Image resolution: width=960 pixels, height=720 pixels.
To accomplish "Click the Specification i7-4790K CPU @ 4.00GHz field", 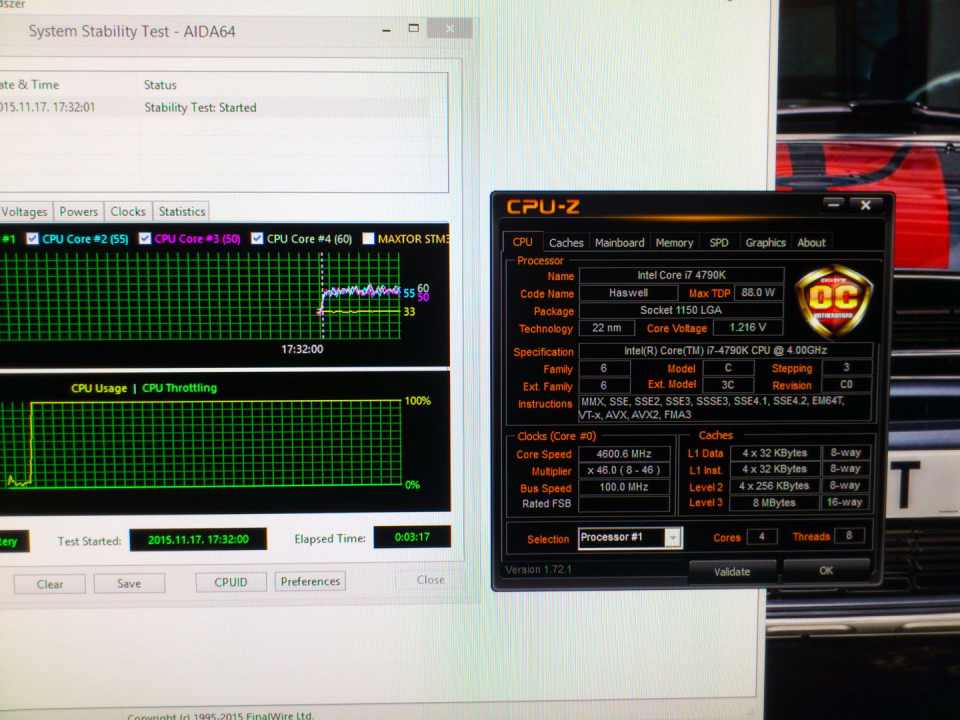I will (x=726, y=351).
